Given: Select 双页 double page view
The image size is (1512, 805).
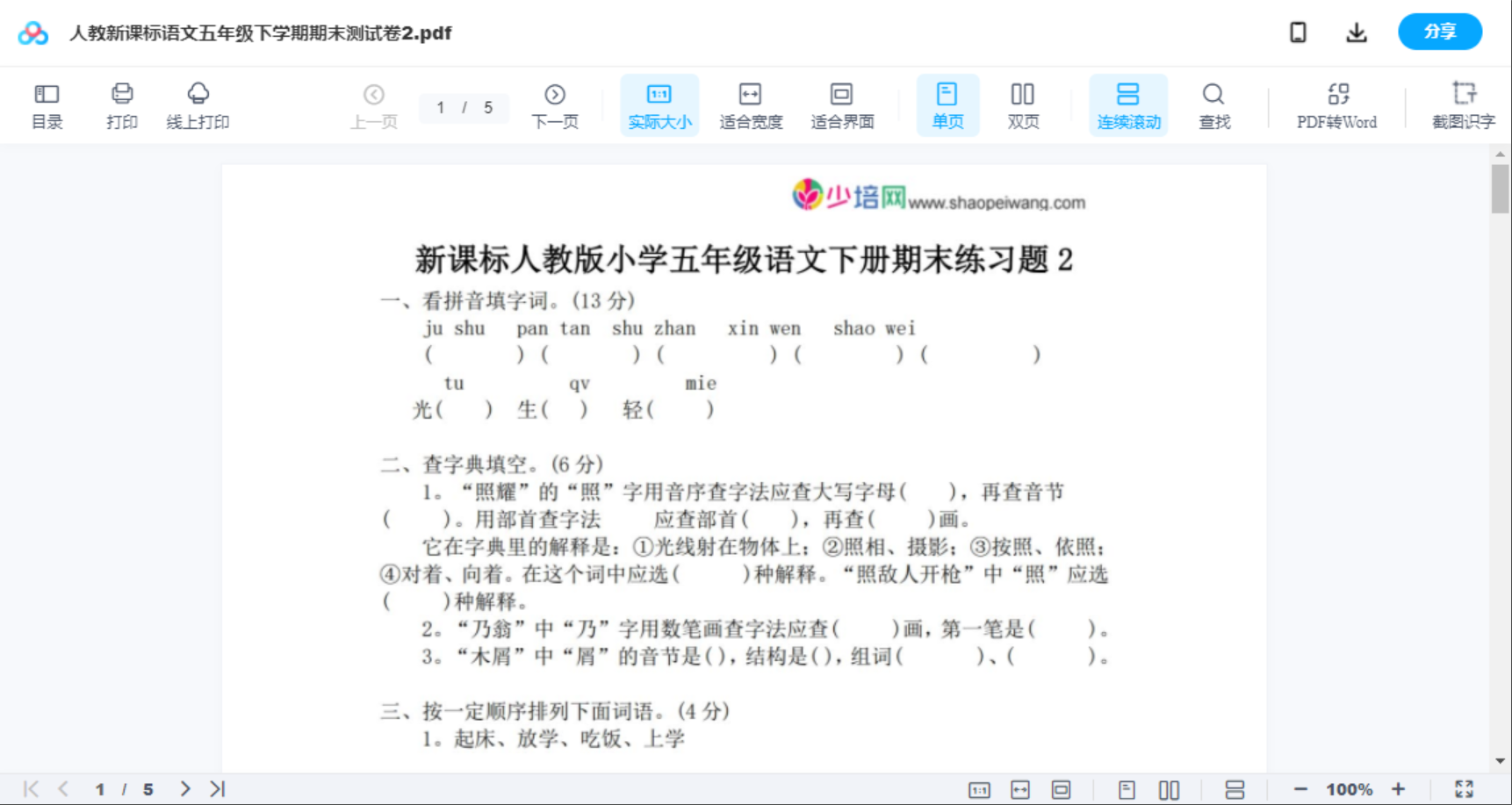Looking at the screenshot, I should (x=1022, y=104).
